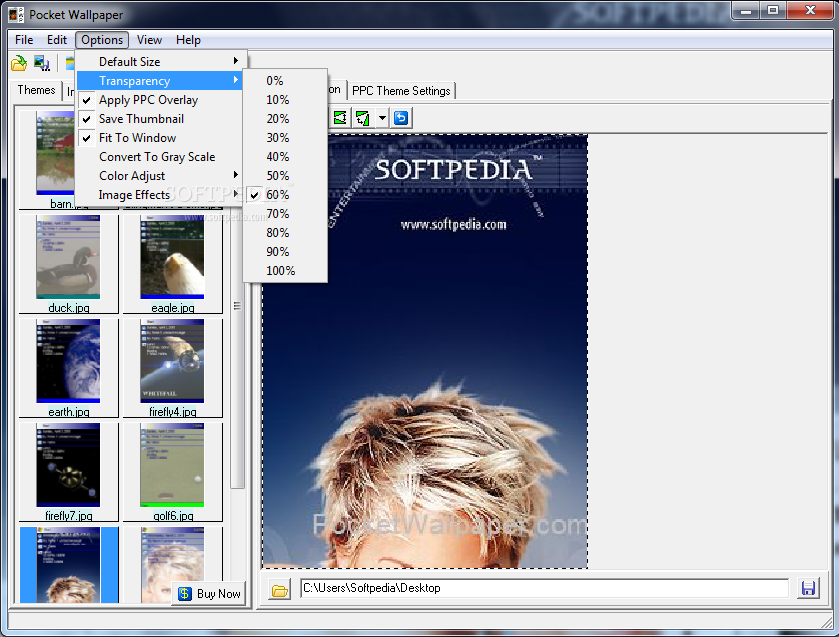Select the golf6.jpg thumbnail
This screenshot has width=839, height=637.
172,472
